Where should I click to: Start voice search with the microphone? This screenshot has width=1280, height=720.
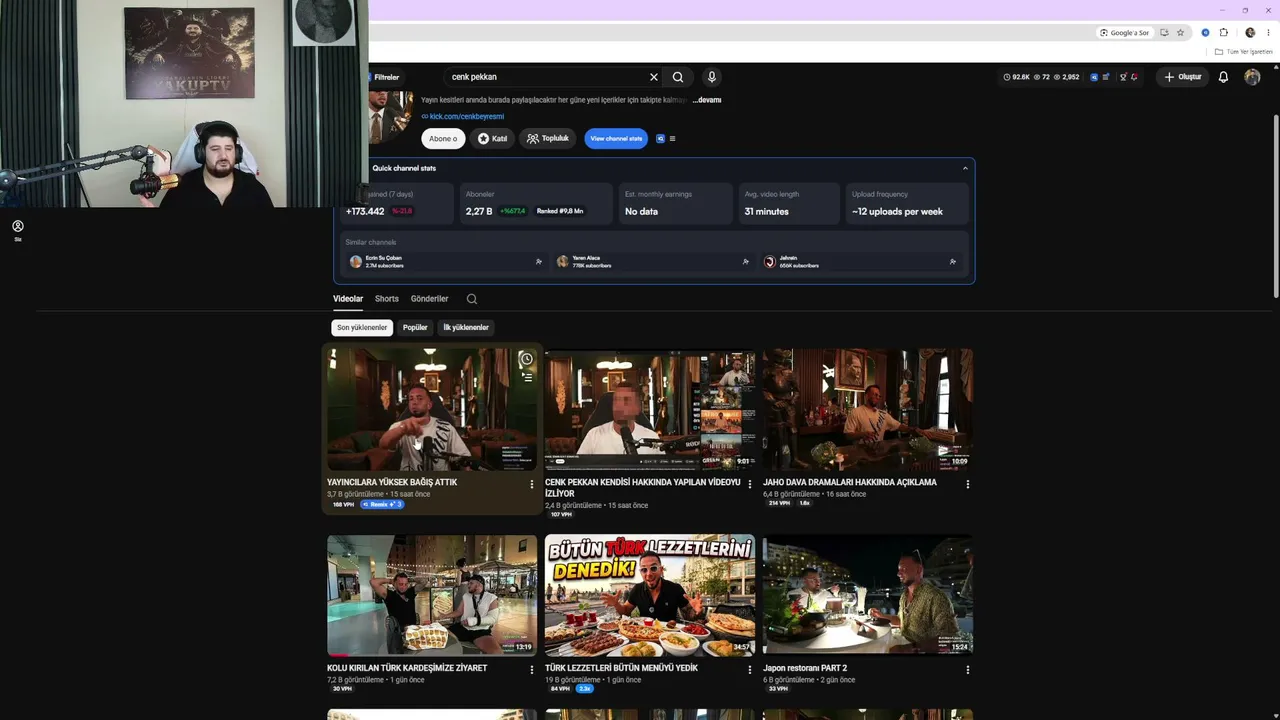click(712, 77)
